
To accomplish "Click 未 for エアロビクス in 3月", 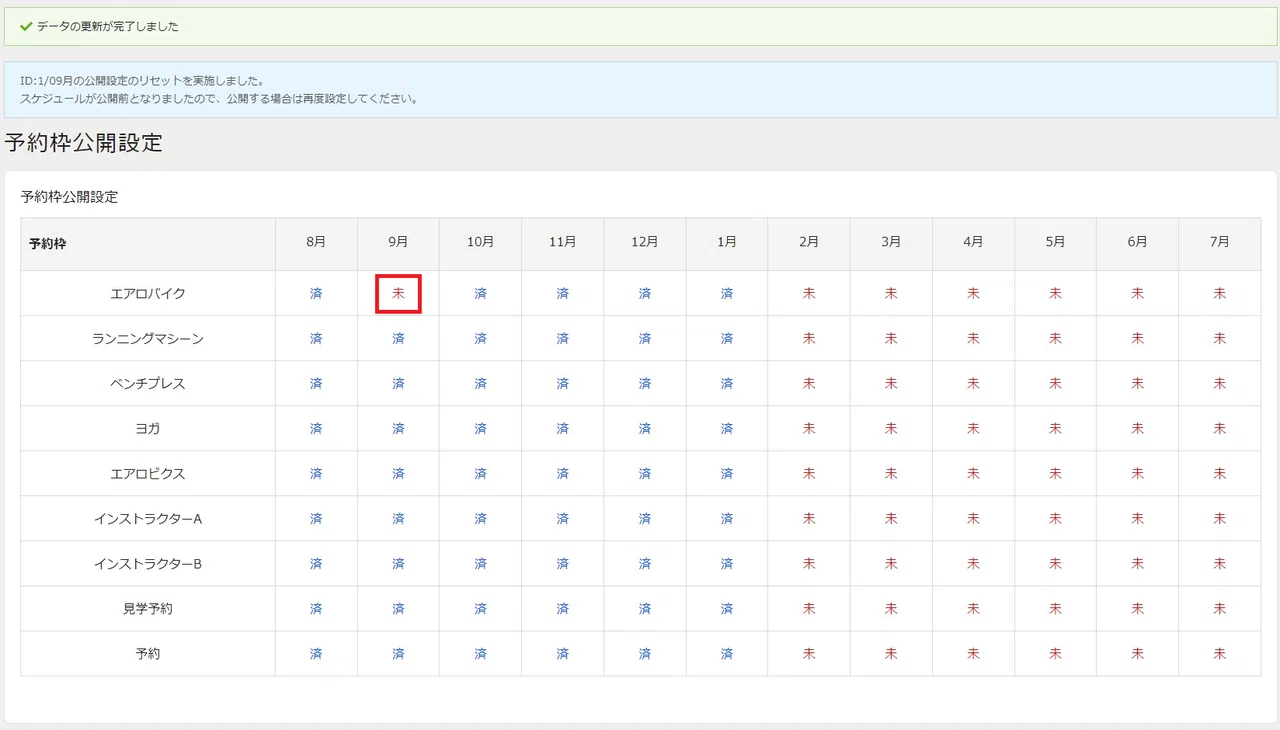I will [891, 474].
